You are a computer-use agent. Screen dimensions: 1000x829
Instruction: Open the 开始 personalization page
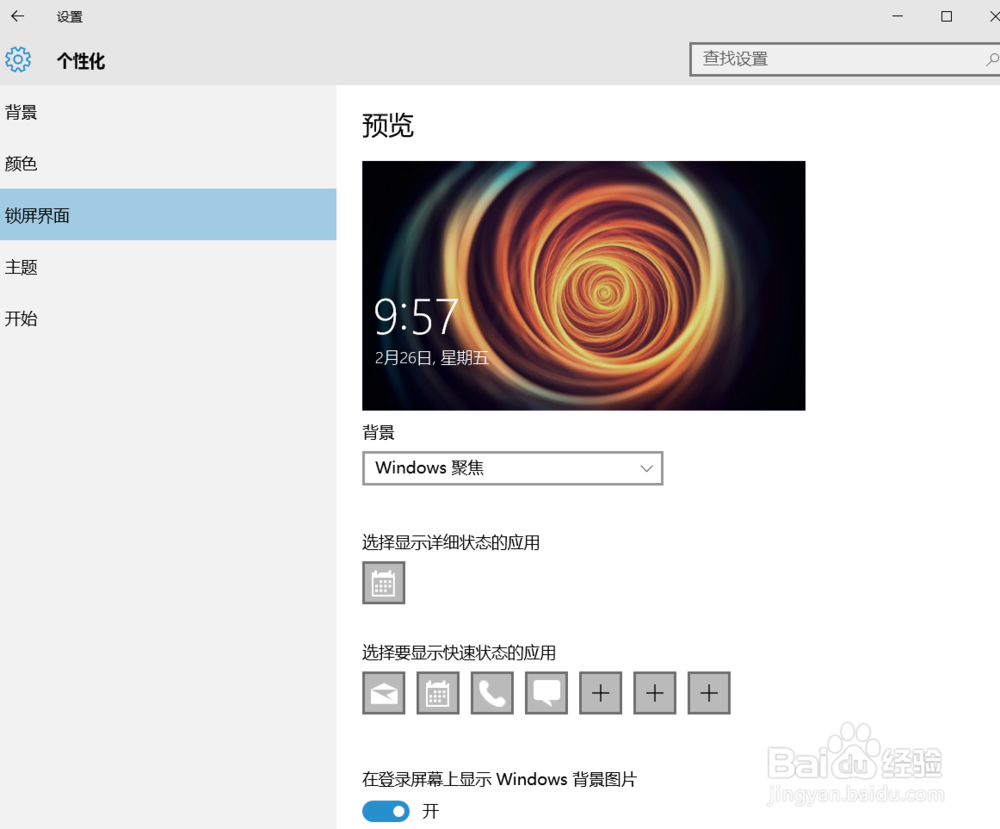pyautogui.click(x=21, y=318)
